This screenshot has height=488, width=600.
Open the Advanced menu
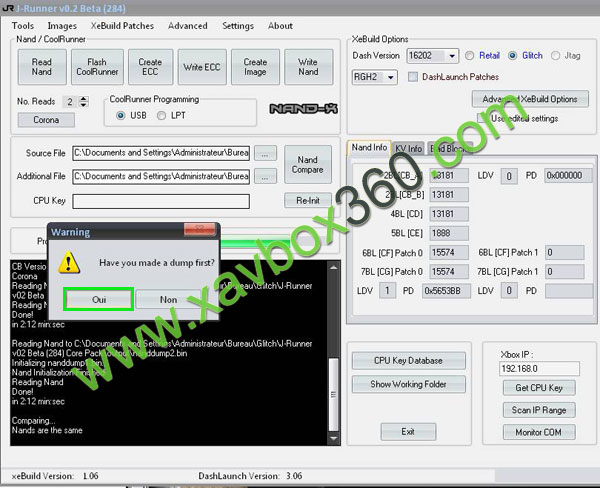click(188, 26)
